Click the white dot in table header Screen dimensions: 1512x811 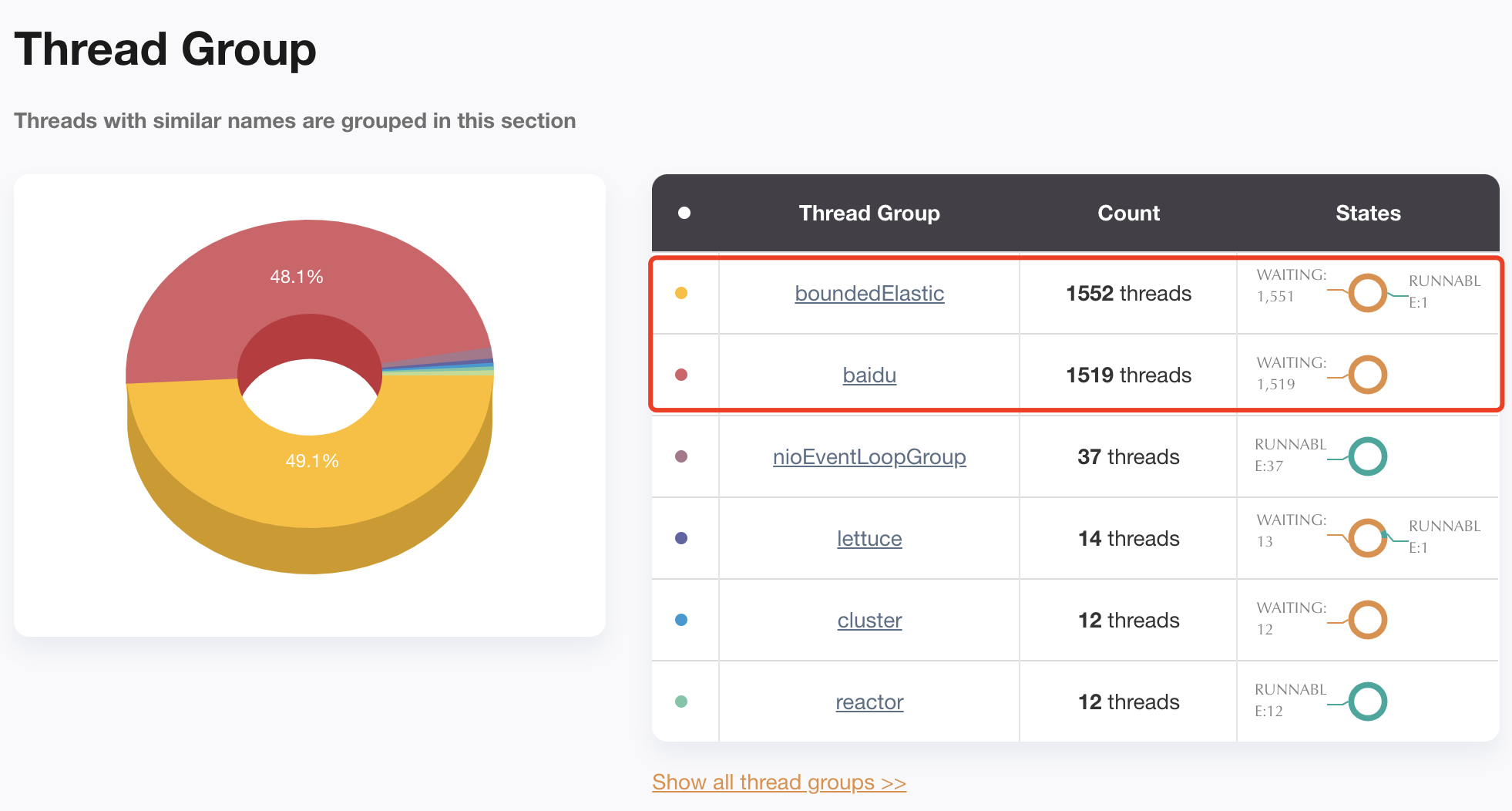[x=684, y=213]
